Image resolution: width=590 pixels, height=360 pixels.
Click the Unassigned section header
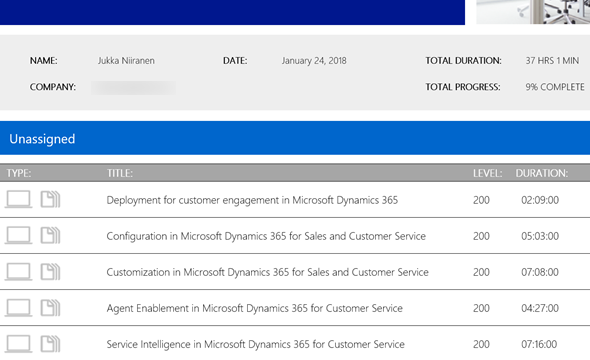(295, 138)
